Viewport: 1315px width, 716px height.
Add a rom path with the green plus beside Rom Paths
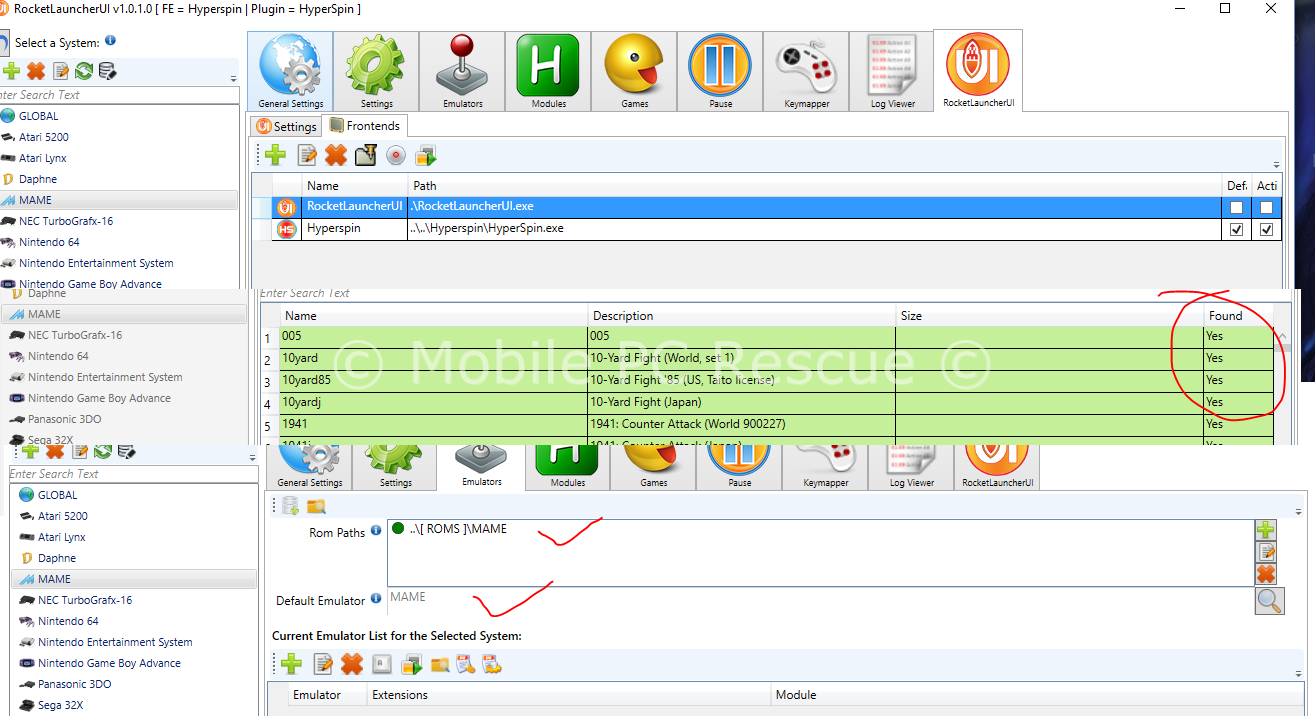pos(1266,530)
